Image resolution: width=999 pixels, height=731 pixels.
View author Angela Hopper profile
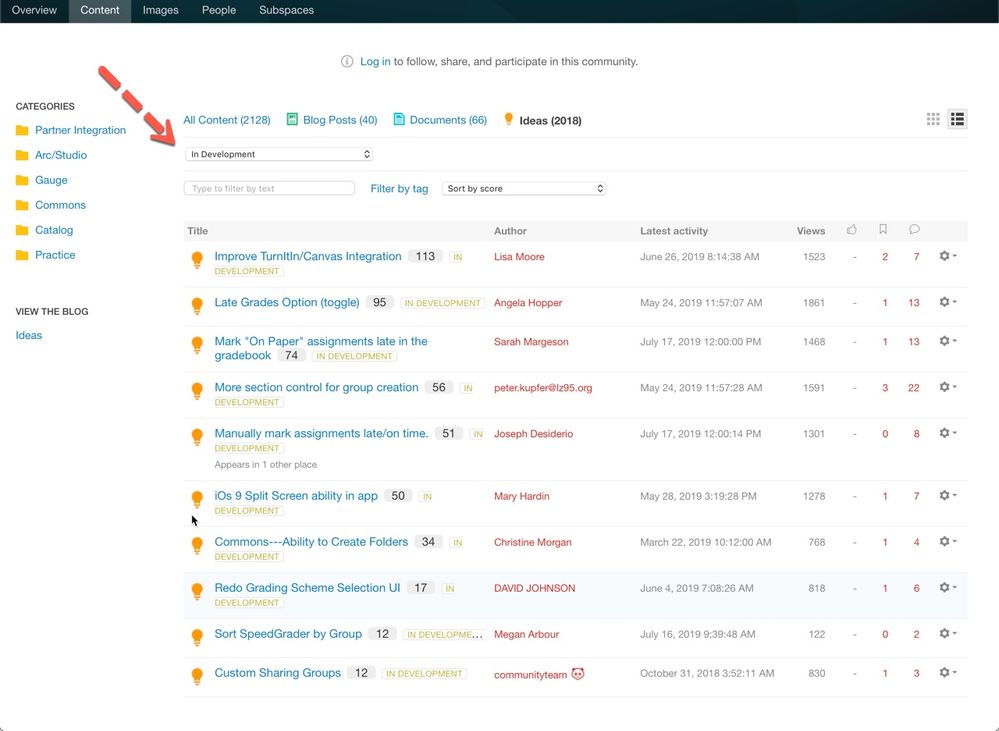528,303
